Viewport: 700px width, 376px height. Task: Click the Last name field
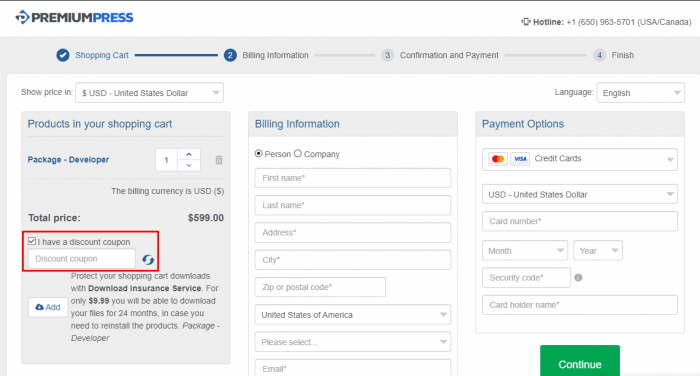click(353, 205)
